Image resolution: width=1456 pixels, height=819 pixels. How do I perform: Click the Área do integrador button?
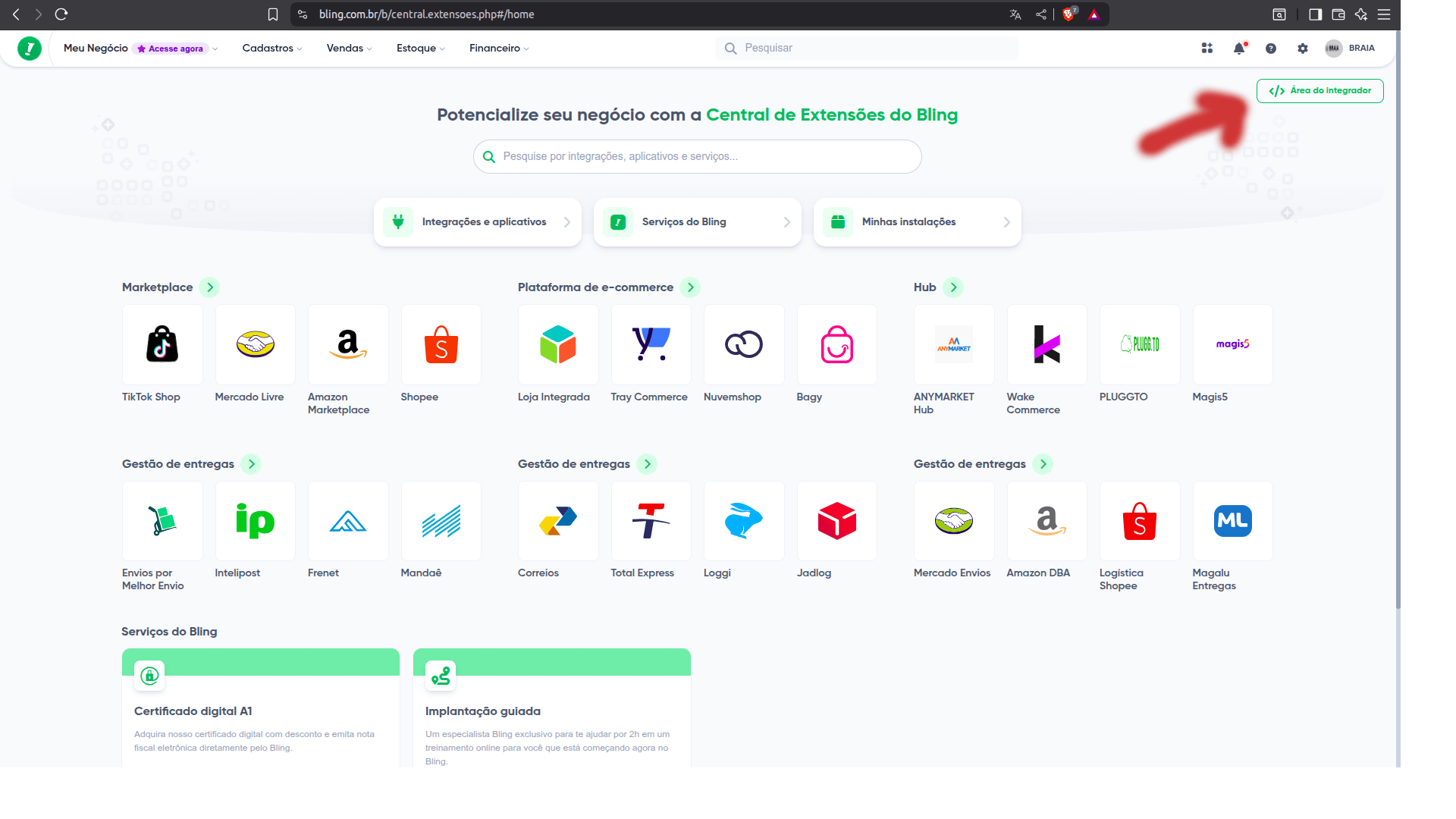click(1319, 91)
